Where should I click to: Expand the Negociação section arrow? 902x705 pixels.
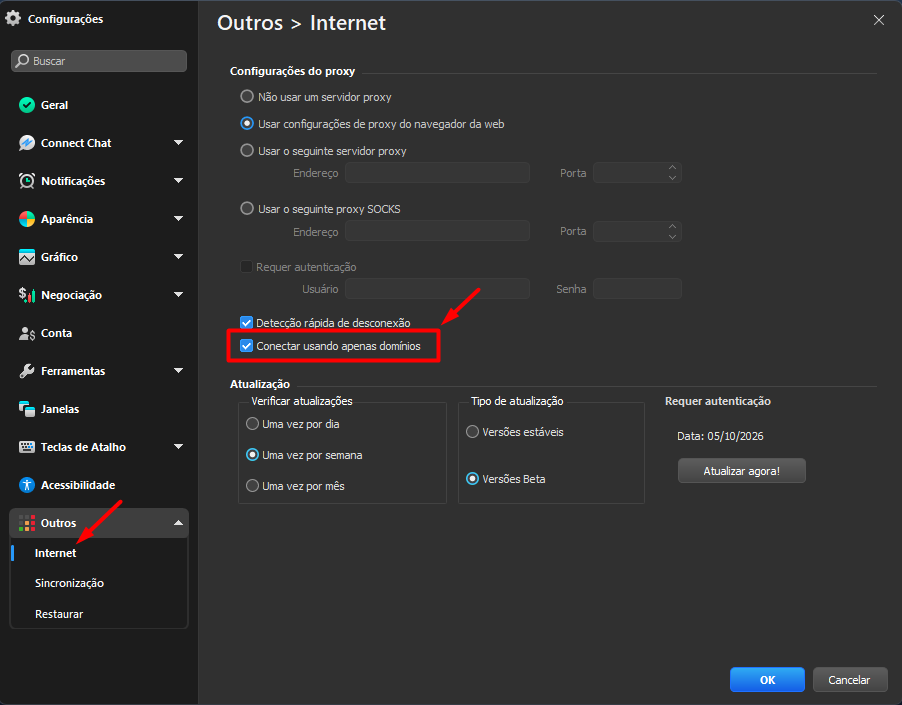coord(178,294)
